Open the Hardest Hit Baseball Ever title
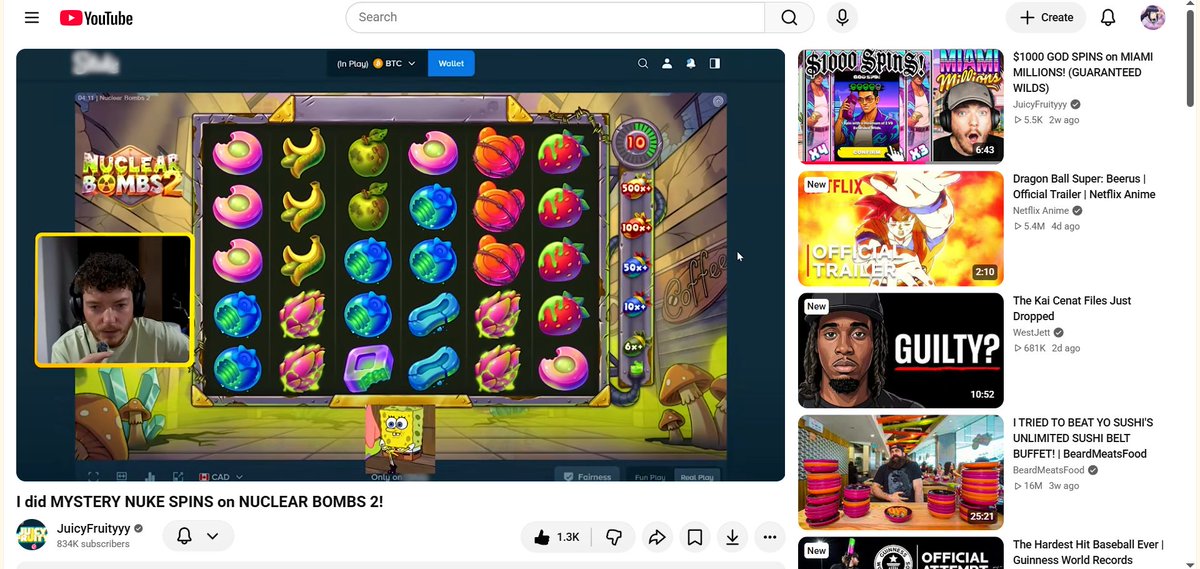This screenshot has height=569, width=1200. (x=1088, y=552)
